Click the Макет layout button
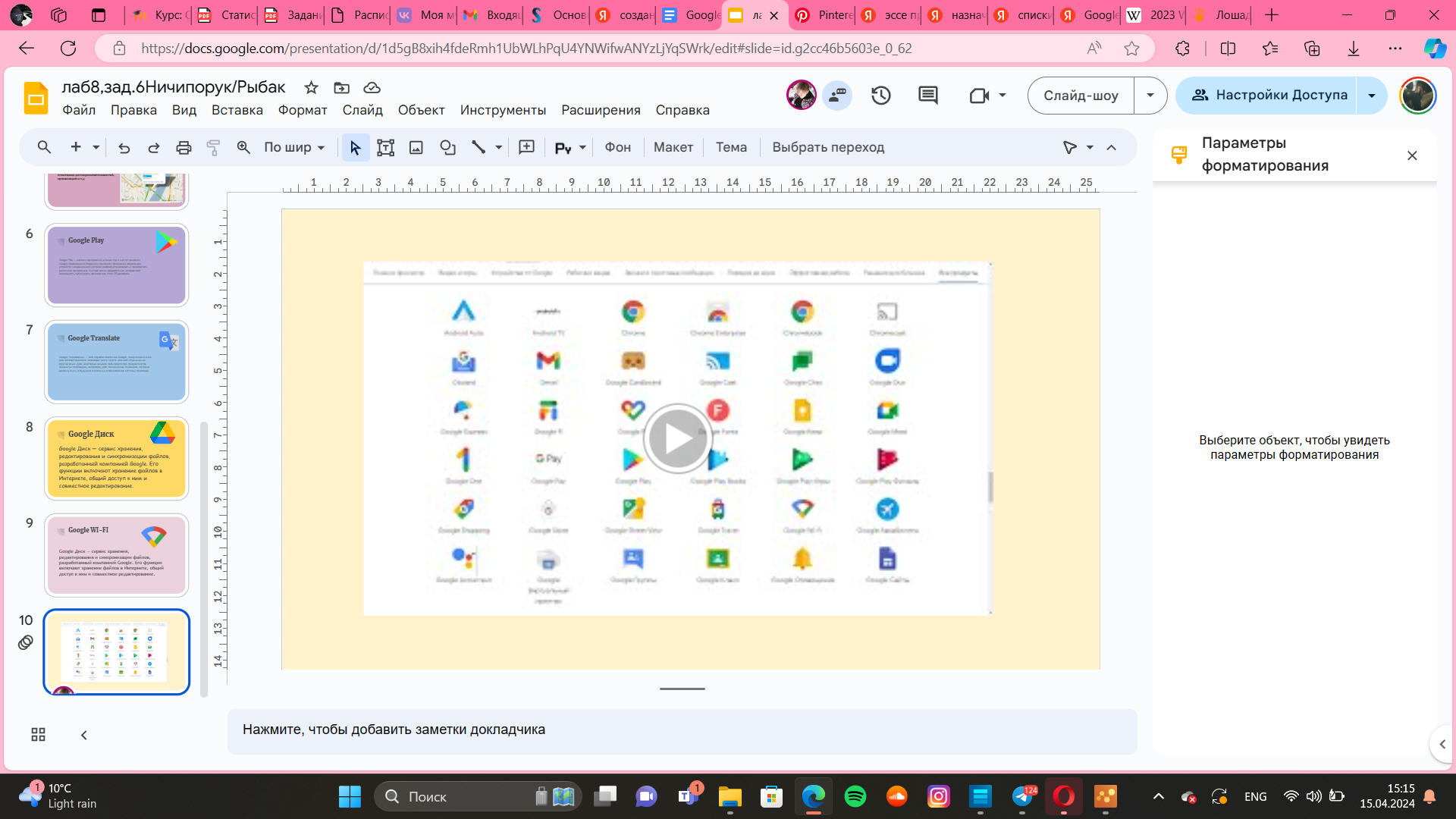This screenshot has width=1456, height=819. pos(673,147)
